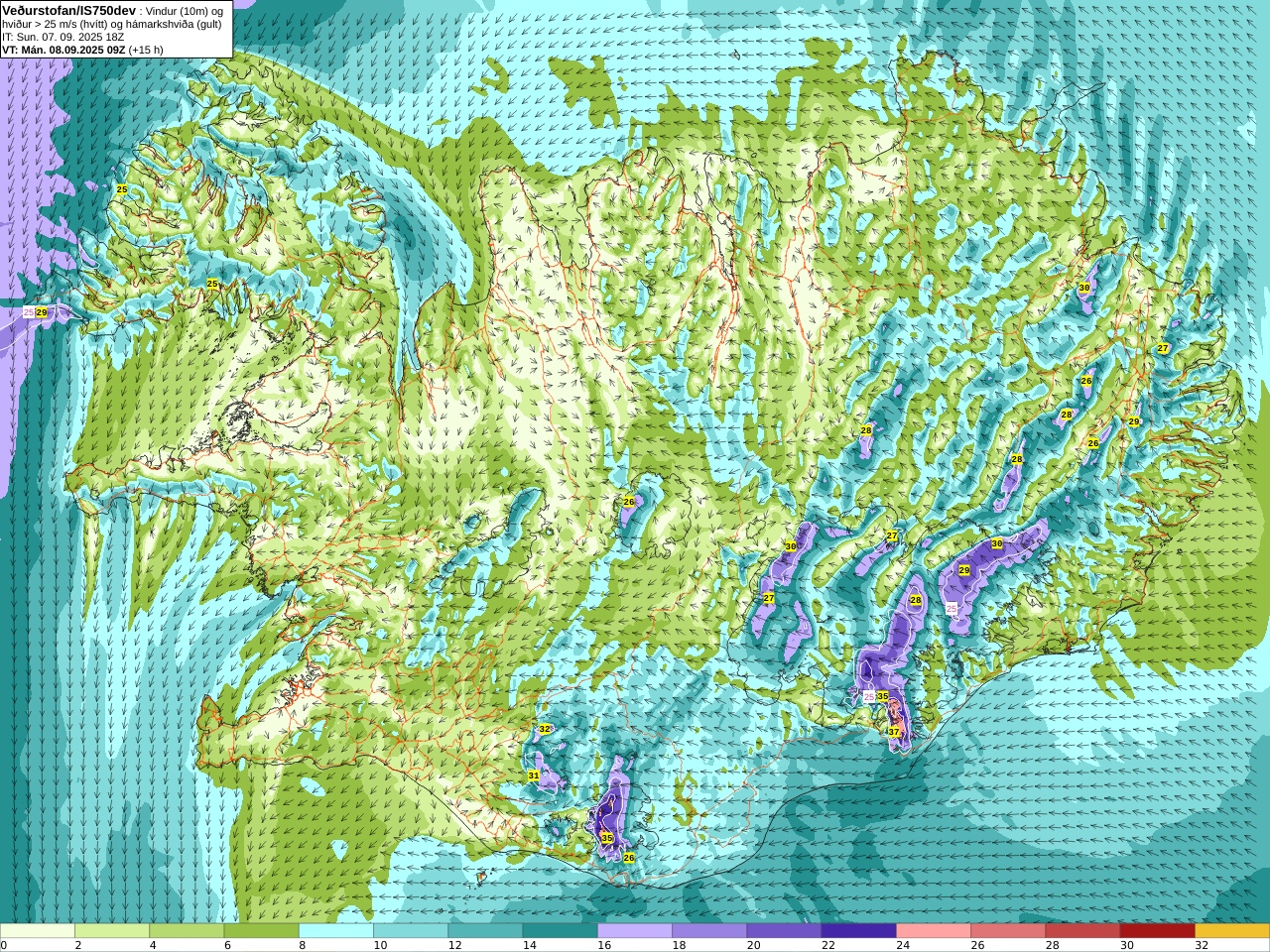
Task: Click legend scale number 12
Action: point(454,945)
